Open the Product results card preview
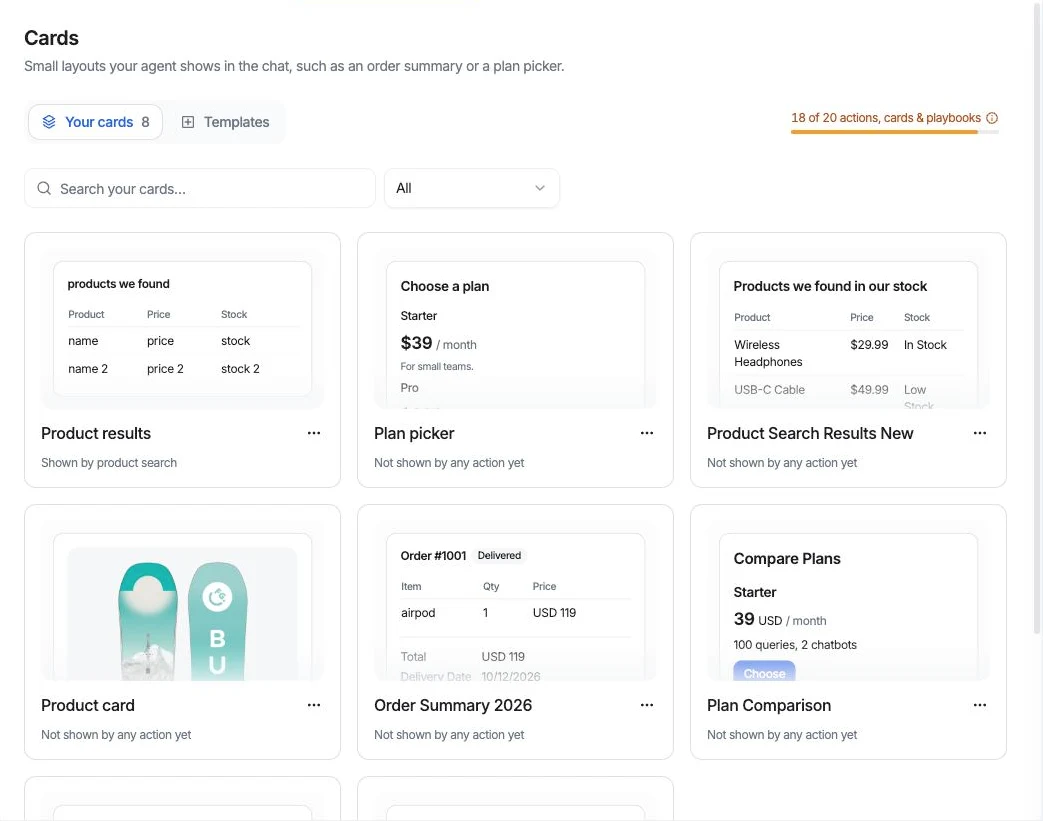The image size is (1043, 821). pos(182,329)
